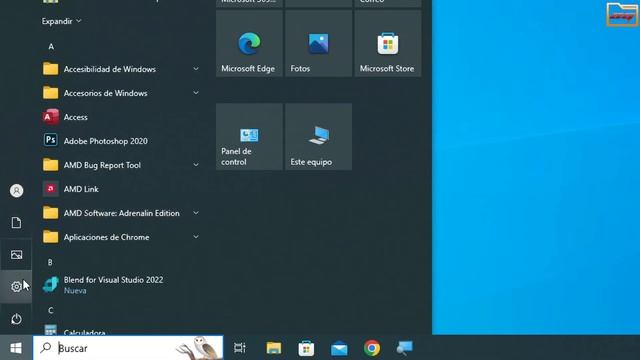Launch Adobe Photoshop 2020
Image resolution: width=640 pixels, height=360 pixels.
[121, 141]
